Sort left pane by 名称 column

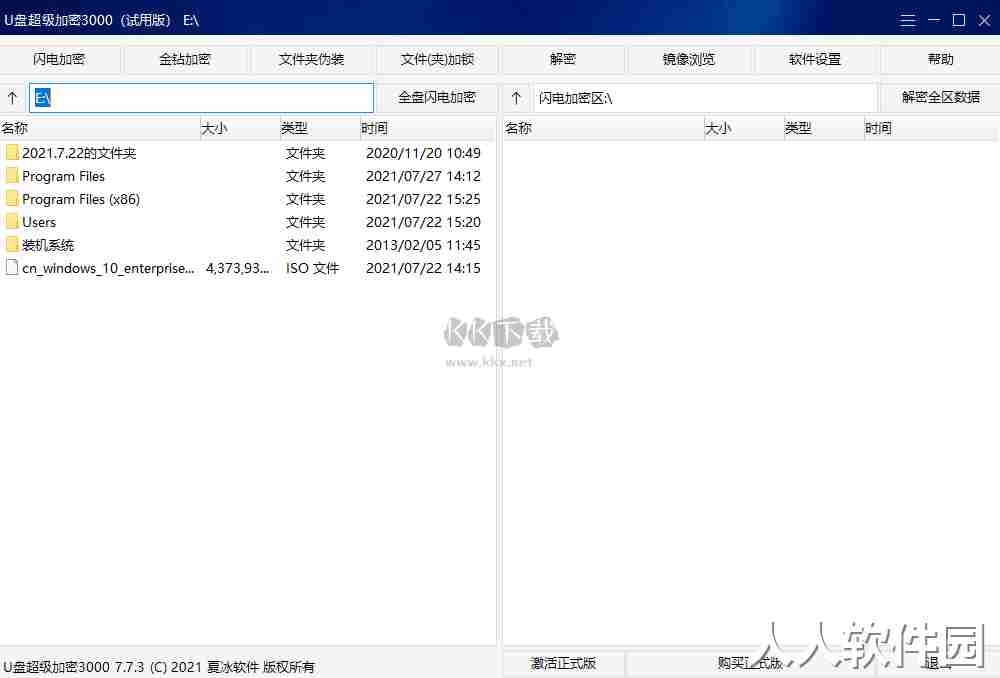click(100, 128)
